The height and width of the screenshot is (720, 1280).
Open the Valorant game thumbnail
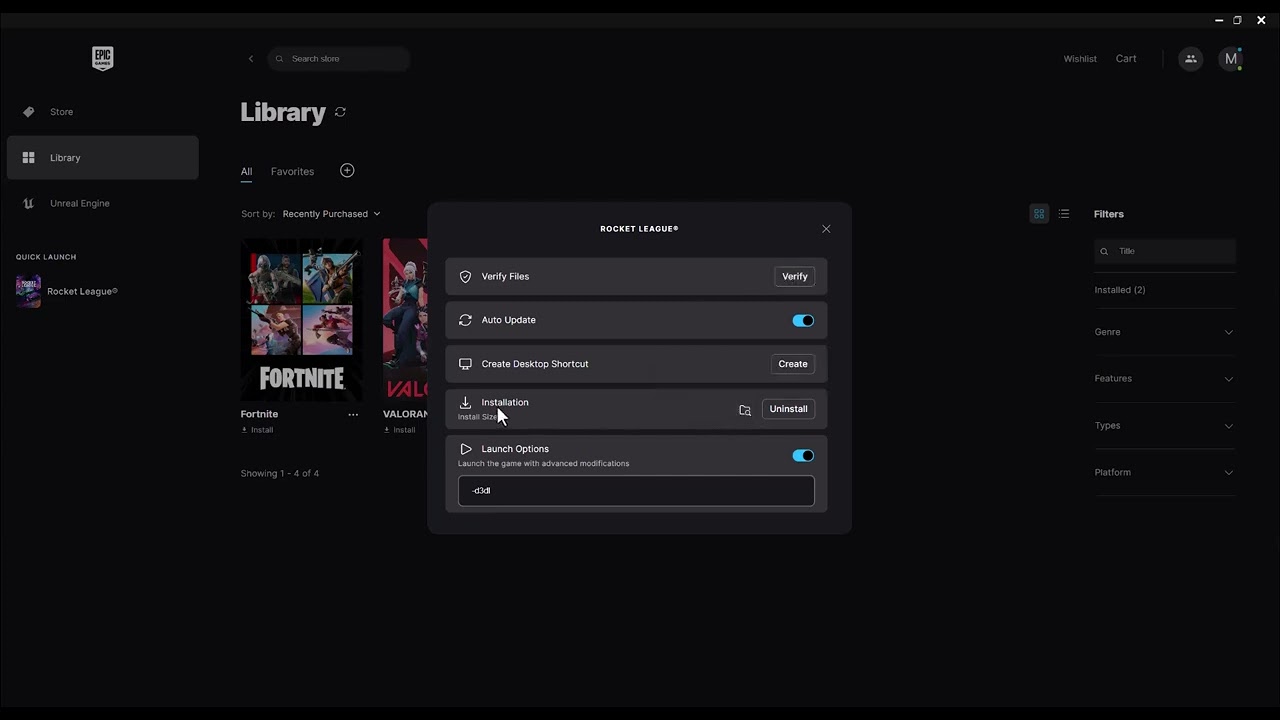pos(405,319)
